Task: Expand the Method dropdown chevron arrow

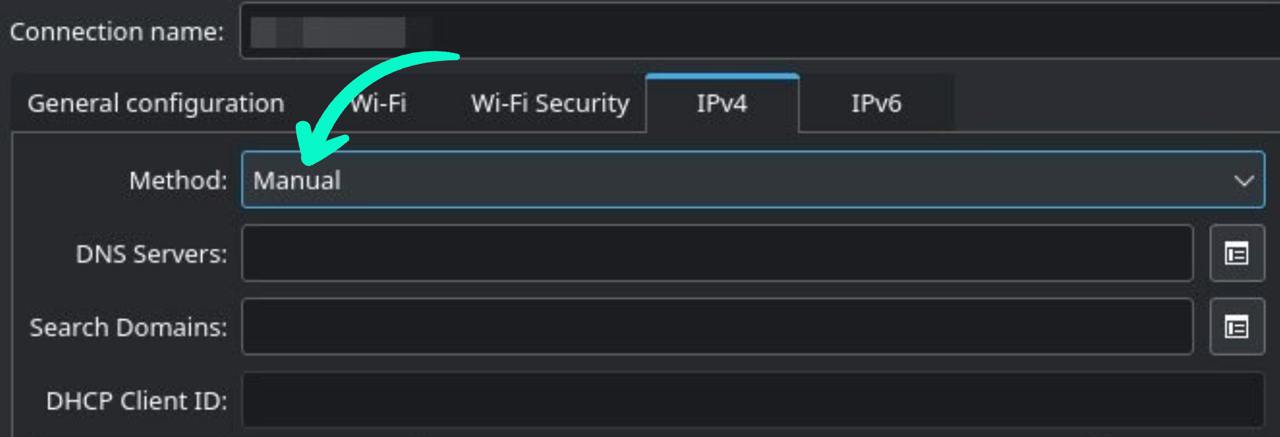Action: tap(1244, 181)
